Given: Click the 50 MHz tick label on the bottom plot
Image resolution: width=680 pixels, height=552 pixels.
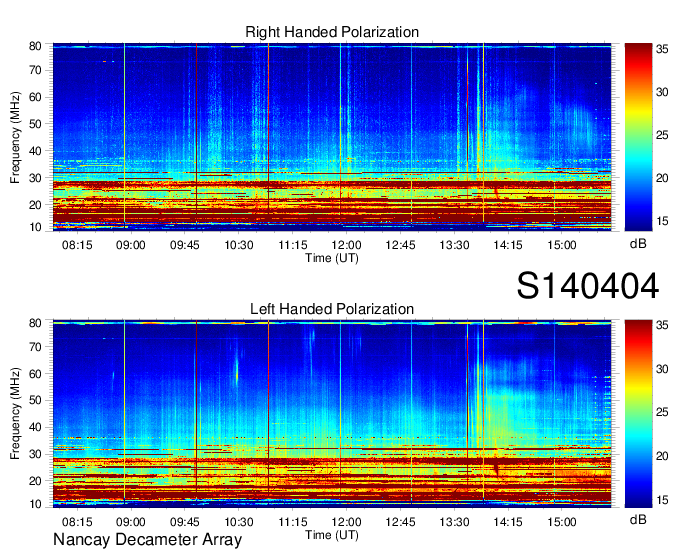Looking at the screenshot, I should (x=35, y=400).
